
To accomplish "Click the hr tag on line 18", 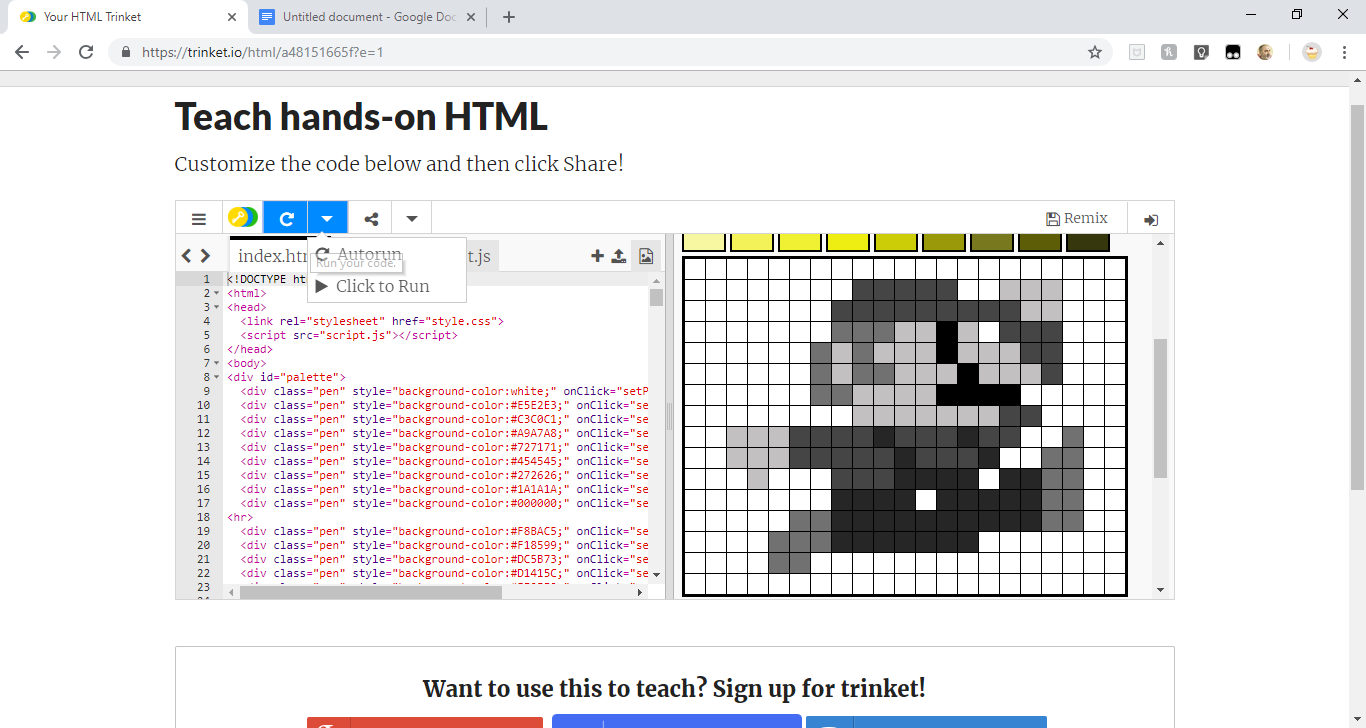I will [x=240, y=518].
